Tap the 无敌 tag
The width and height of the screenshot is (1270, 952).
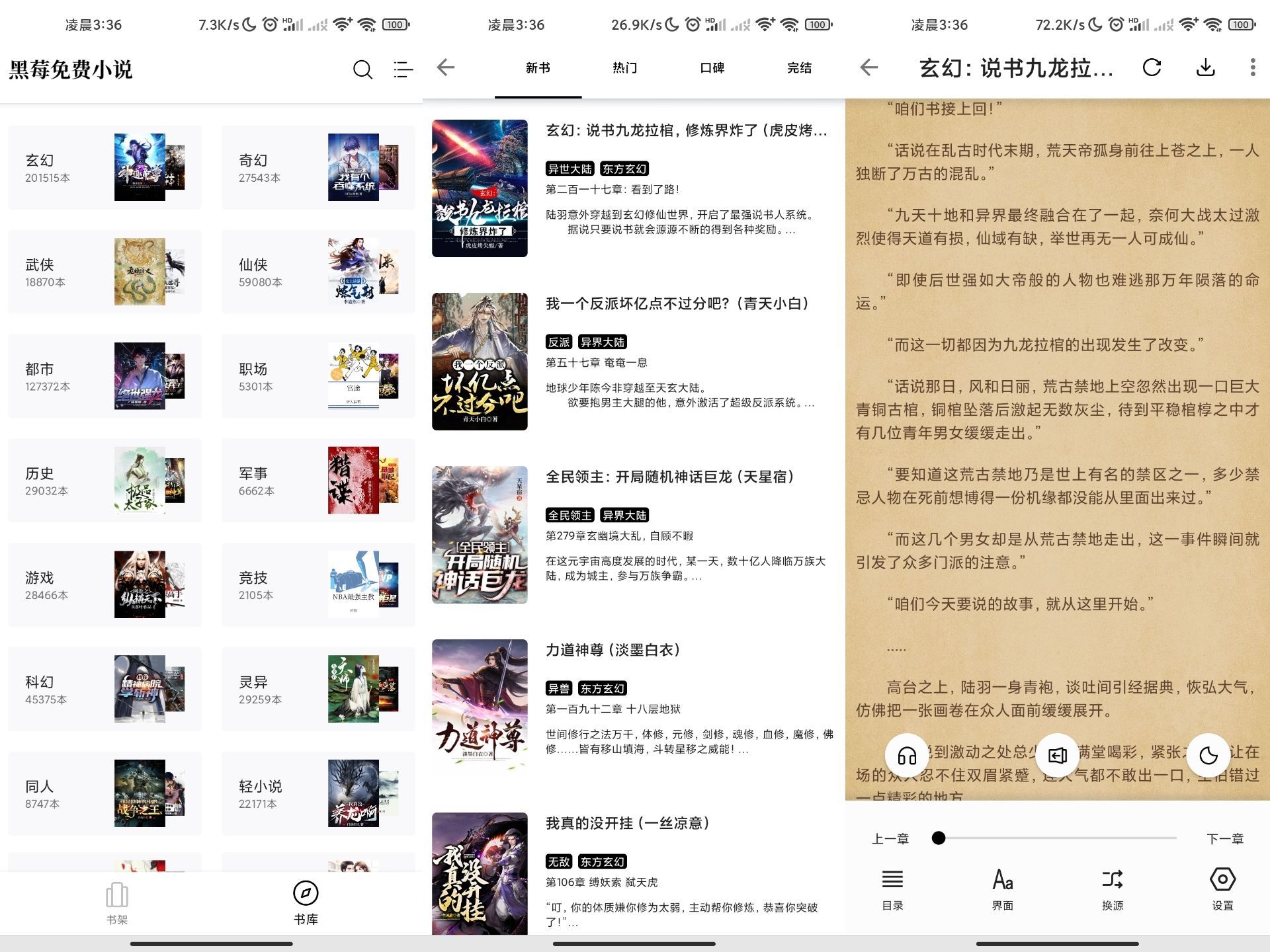click(559, 862)
